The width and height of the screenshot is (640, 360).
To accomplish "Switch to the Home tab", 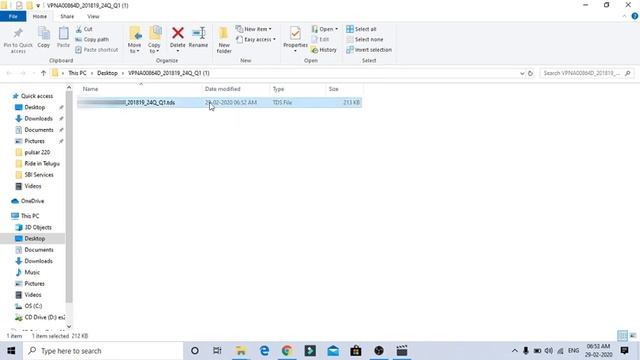I will tap(40, 16).
